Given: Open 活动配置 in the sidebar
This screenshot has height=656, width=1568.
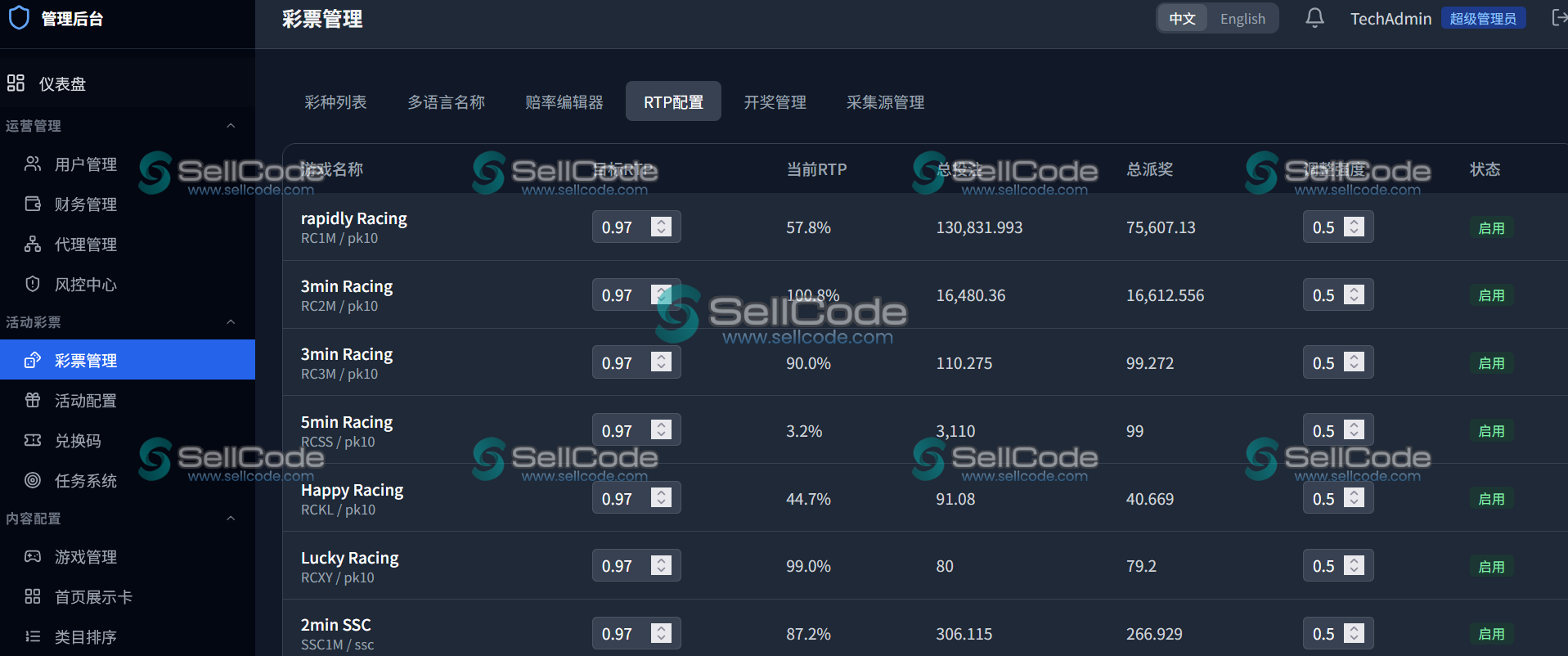Looking at the screenshot, I should point(128,401).
